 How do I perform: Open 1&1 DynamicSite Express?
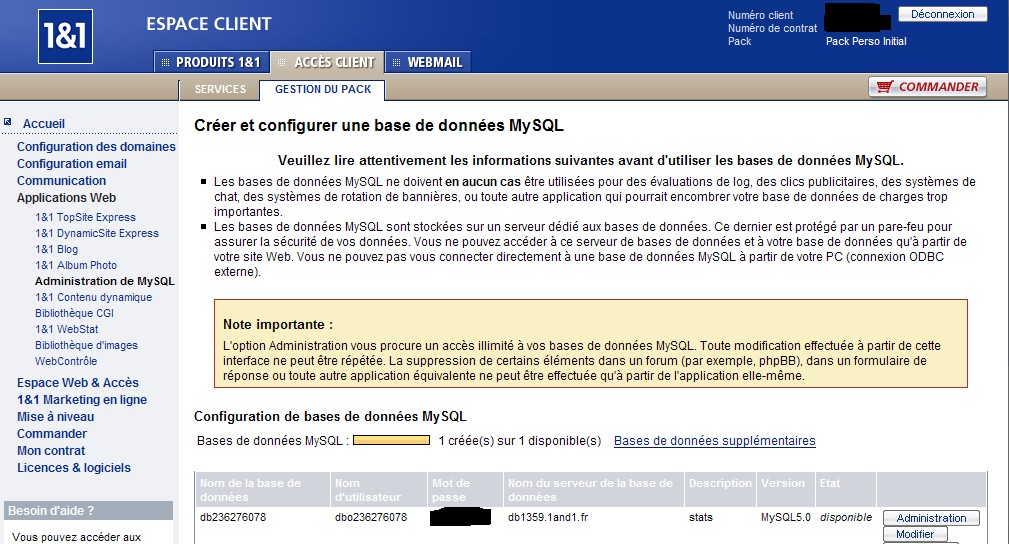[97, 234]
